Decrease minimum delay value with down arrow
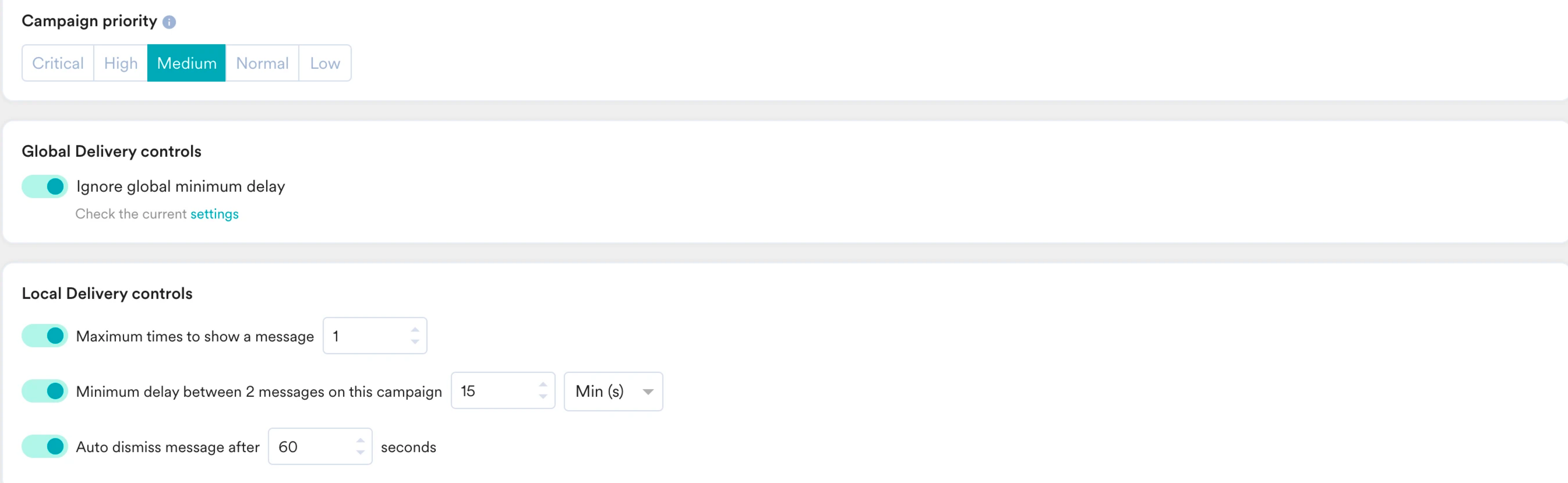This screenshot has height=483, width=1568. pos(543,397)
